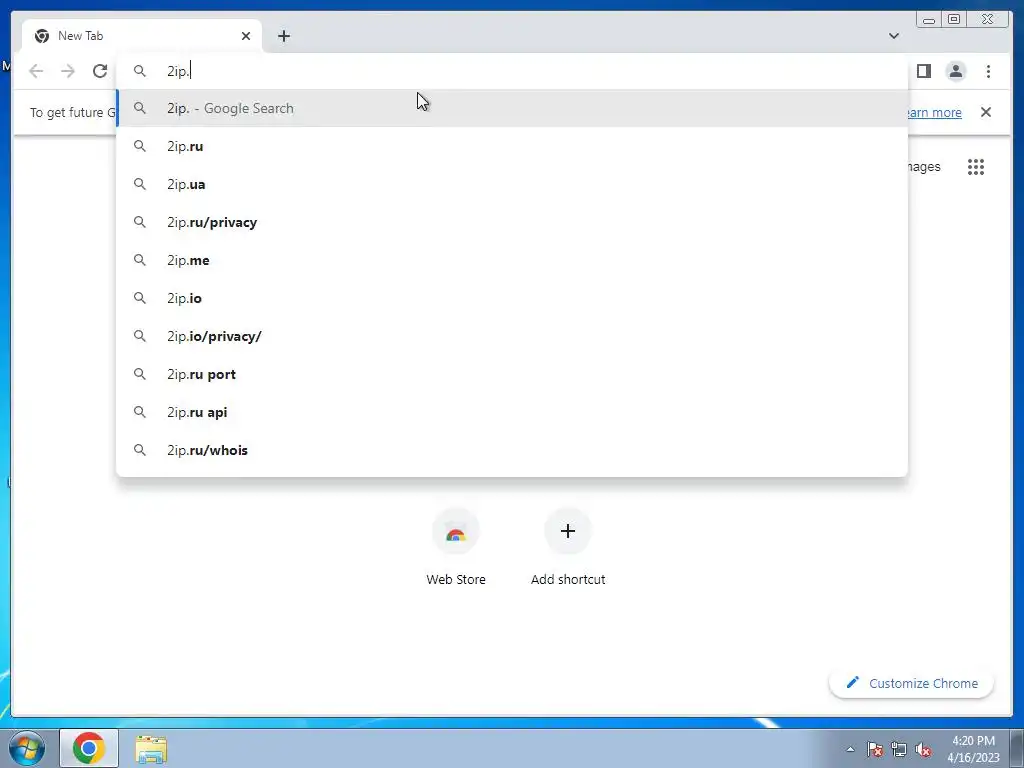Click magnifier icon in address bar
The height and width of the screenshot is (768, 1024).
coord(140,71)
